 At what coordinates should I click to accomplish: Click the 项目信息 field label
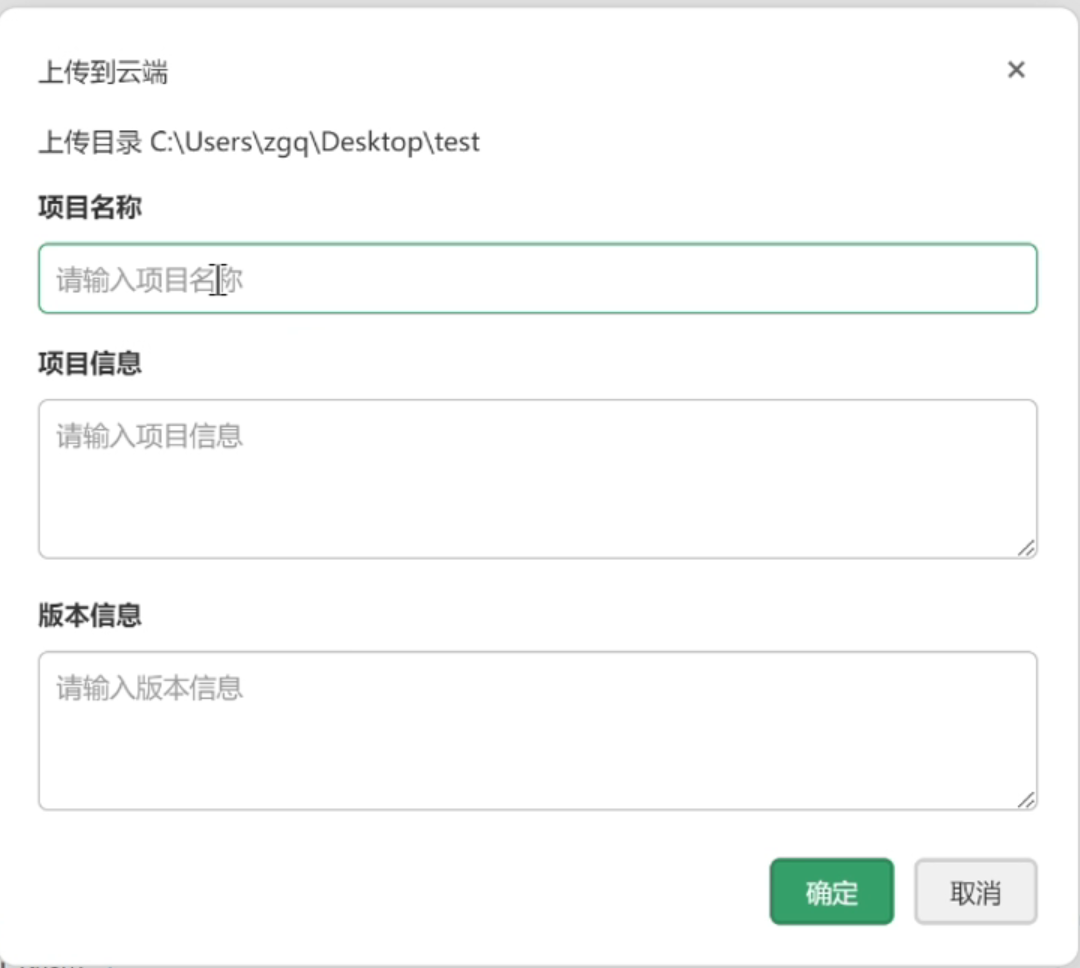[x=90, y=362]
